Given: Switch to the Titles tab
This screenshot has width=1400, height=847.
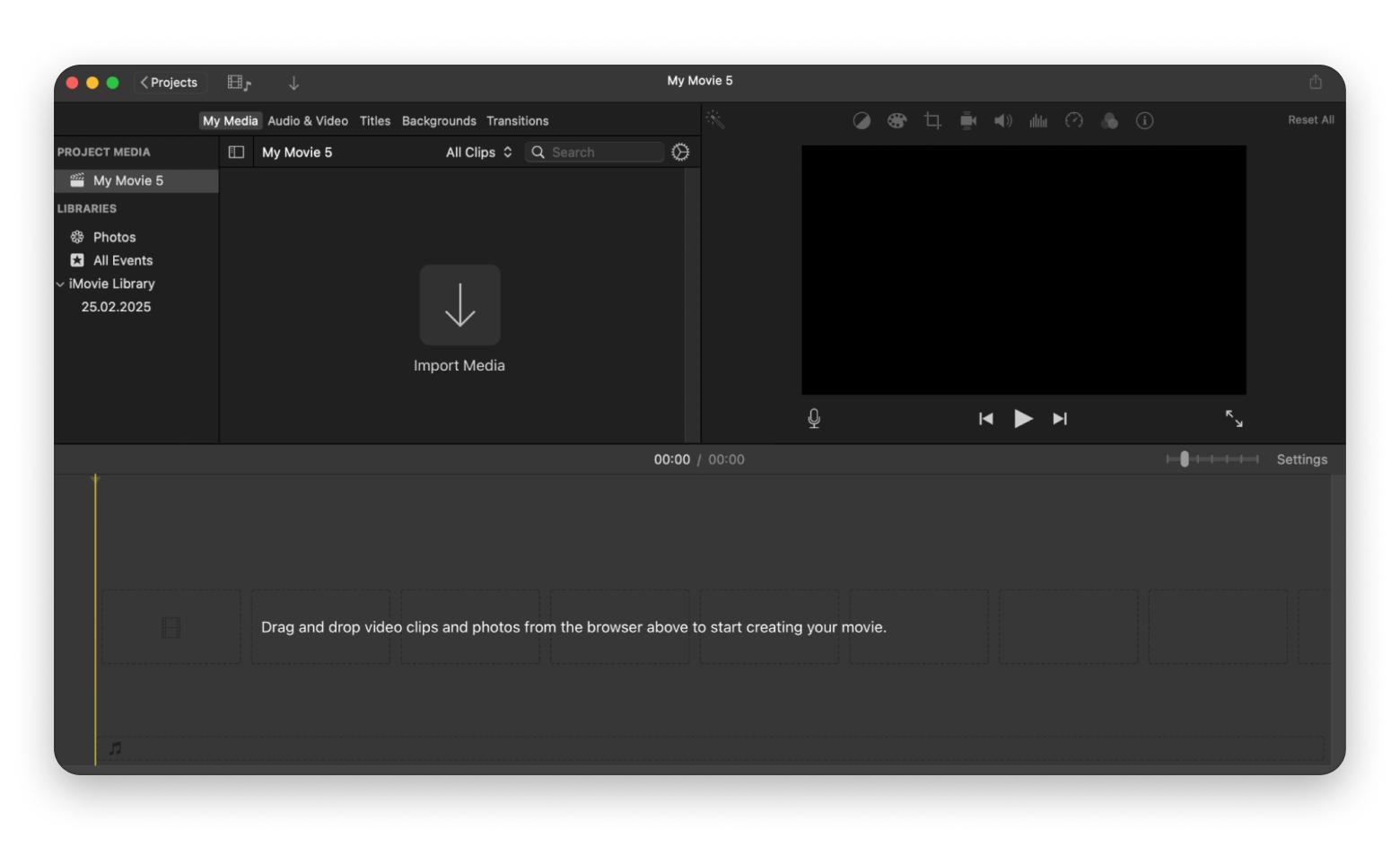Looking at the screenshot, I should tap(374, 121).
